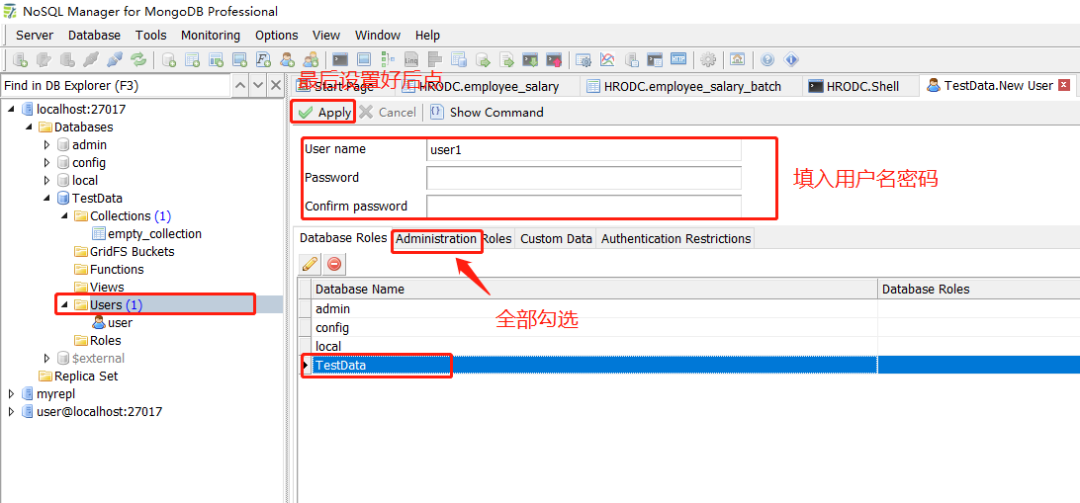This screenshot has width=1080, height=503.
Task: Collapse the Collections (1) folder arrow
Action: click(x=65, y=216)
